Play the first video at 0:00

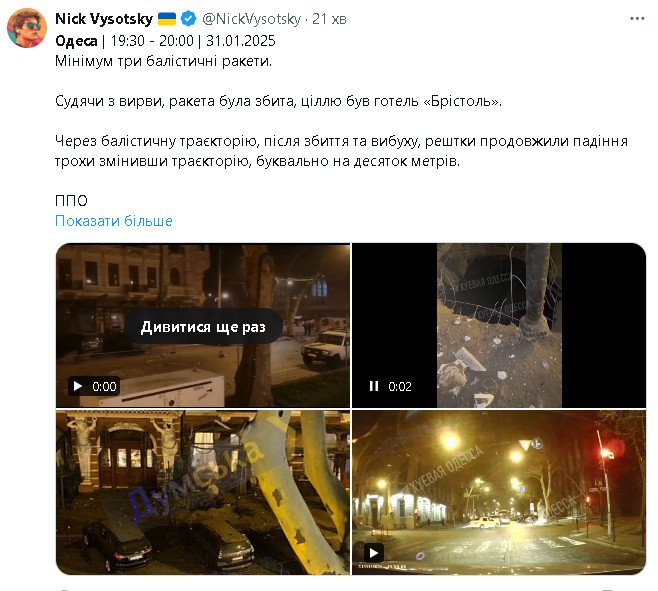click(x=78, y=386)
